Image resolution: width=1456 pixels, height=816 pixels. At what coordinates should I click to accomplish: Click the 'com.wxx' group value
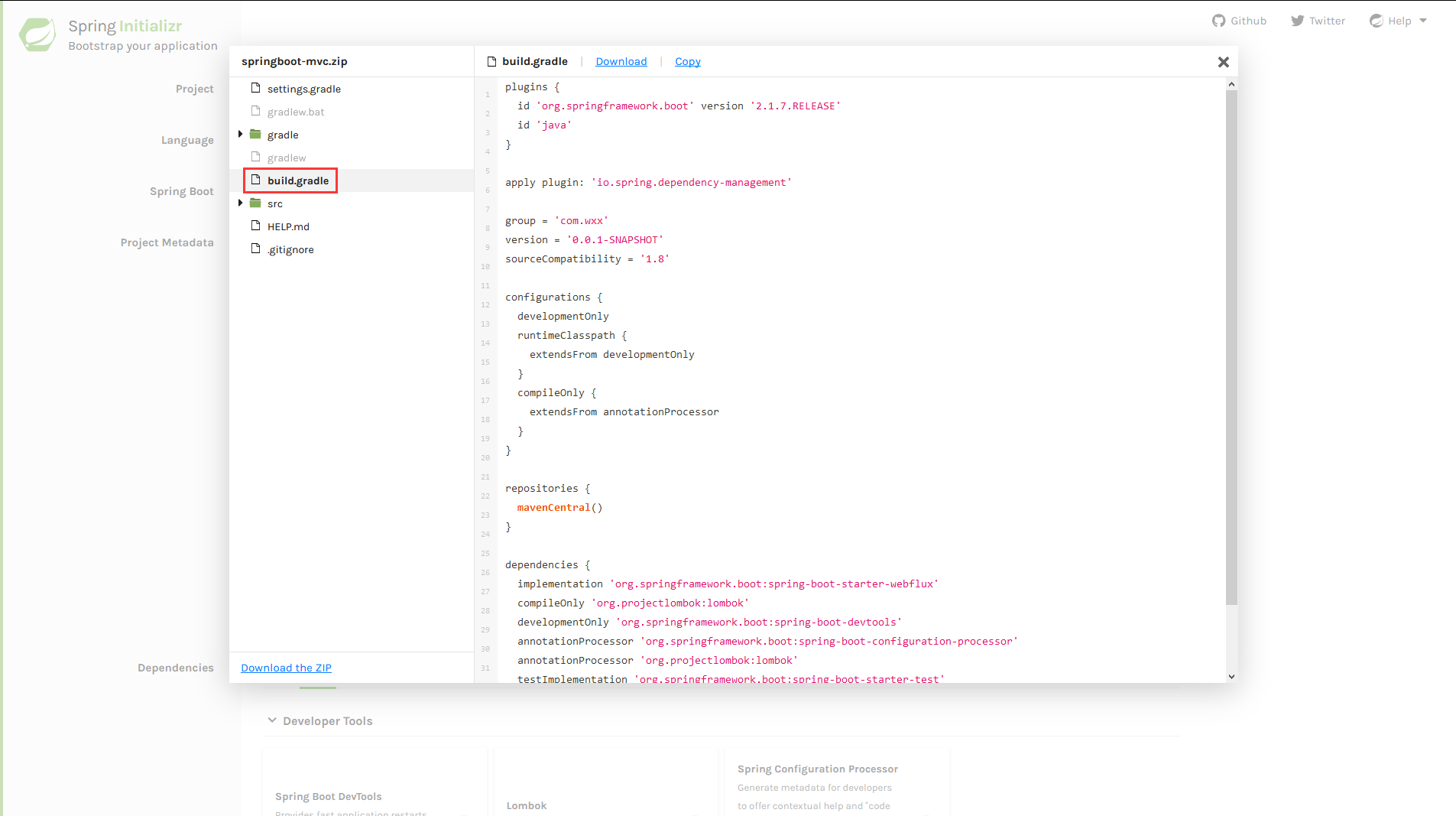point(582,220)
